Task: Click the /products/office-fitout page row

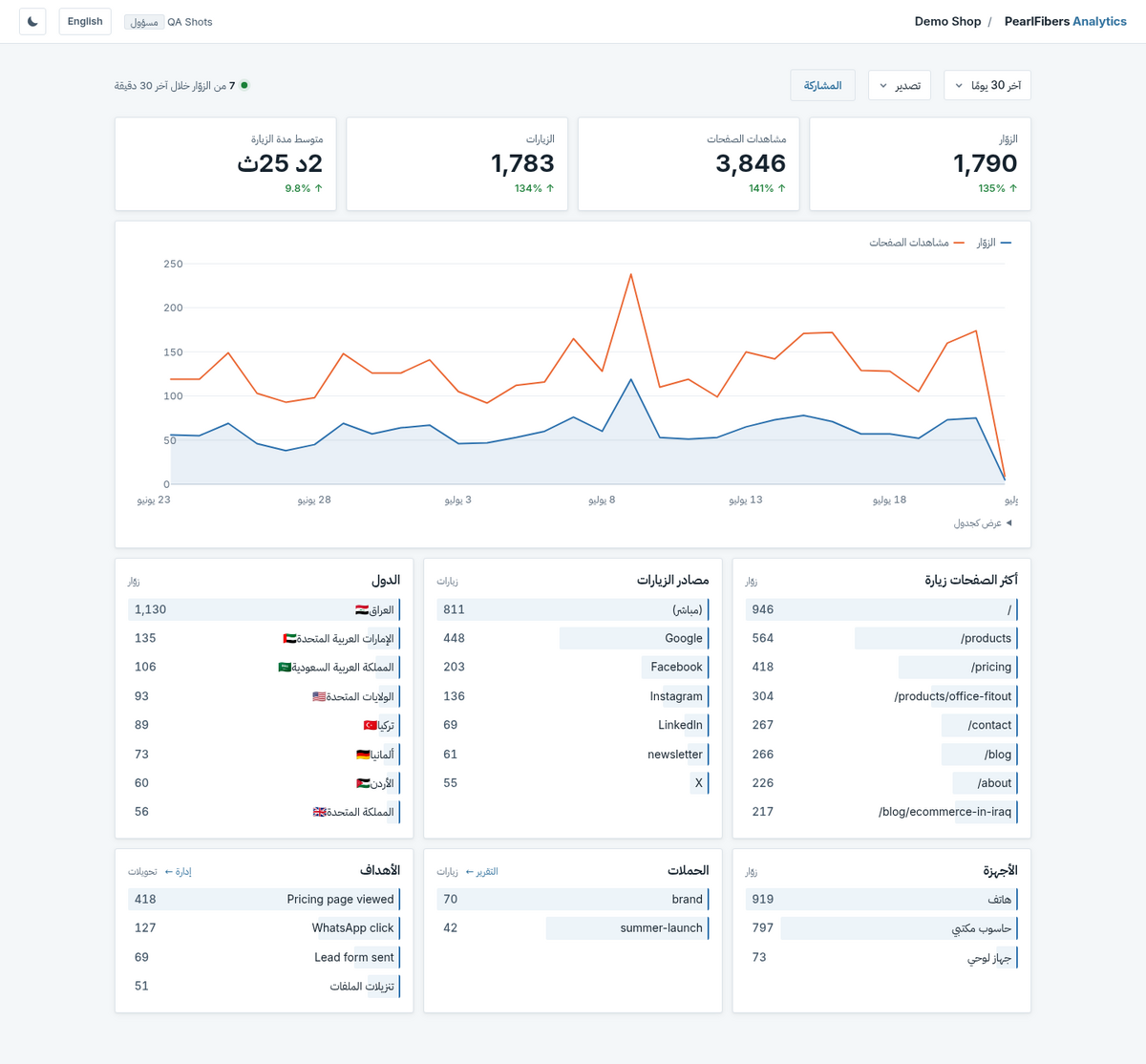Action: (881, 696)
